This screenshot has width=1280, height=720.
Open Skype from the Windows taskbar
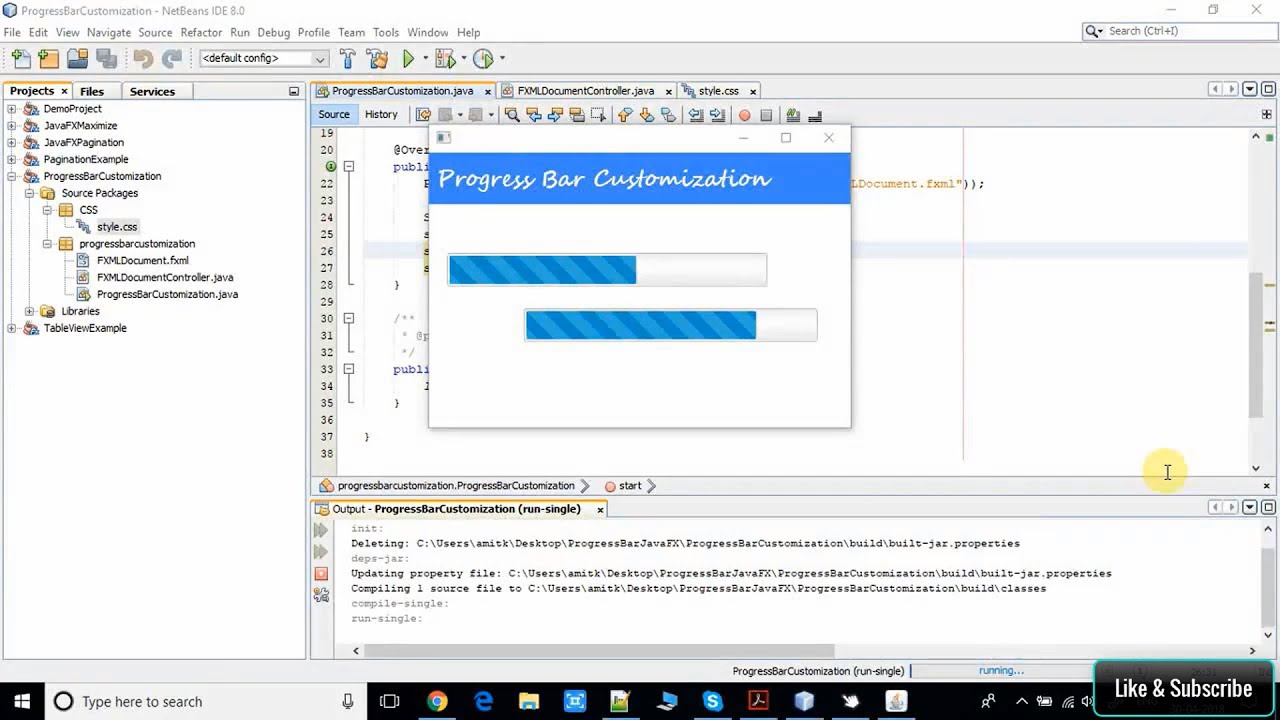(x=713, y=702)
